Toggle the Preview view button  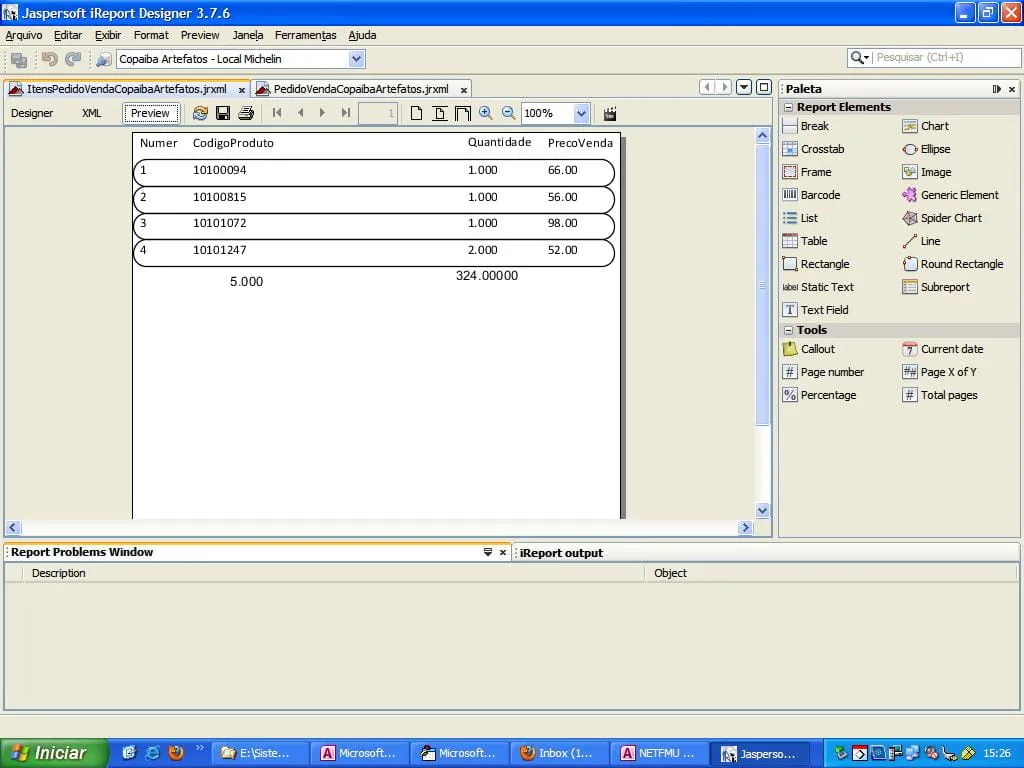[x=151, y=113]
